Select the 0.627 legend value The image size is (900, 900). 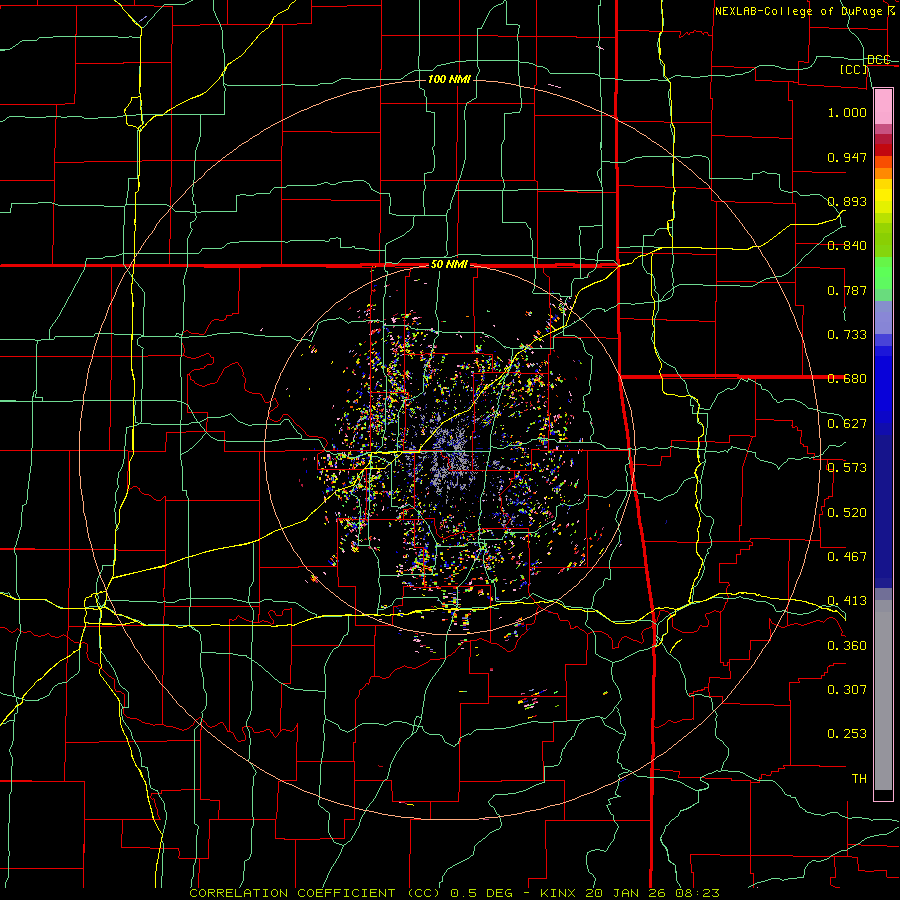(x=847, y=424)
